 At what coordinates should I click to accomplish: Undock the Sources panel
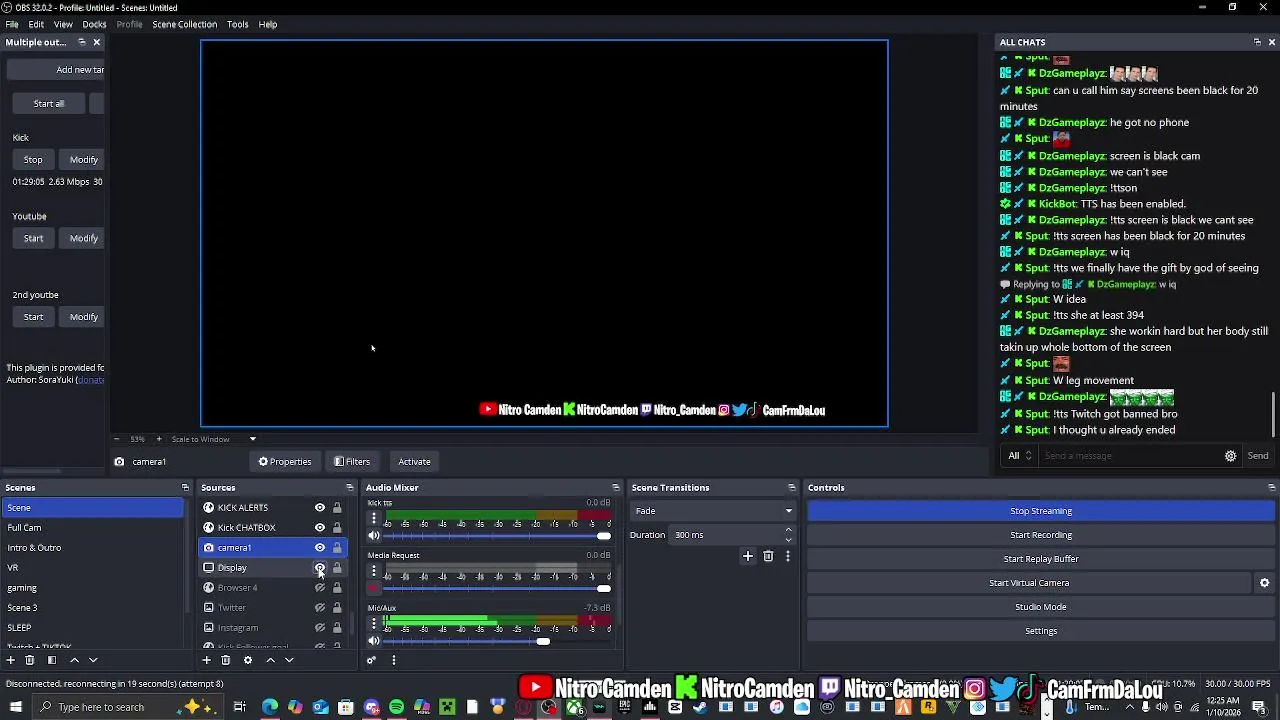[x=350, y=488]
